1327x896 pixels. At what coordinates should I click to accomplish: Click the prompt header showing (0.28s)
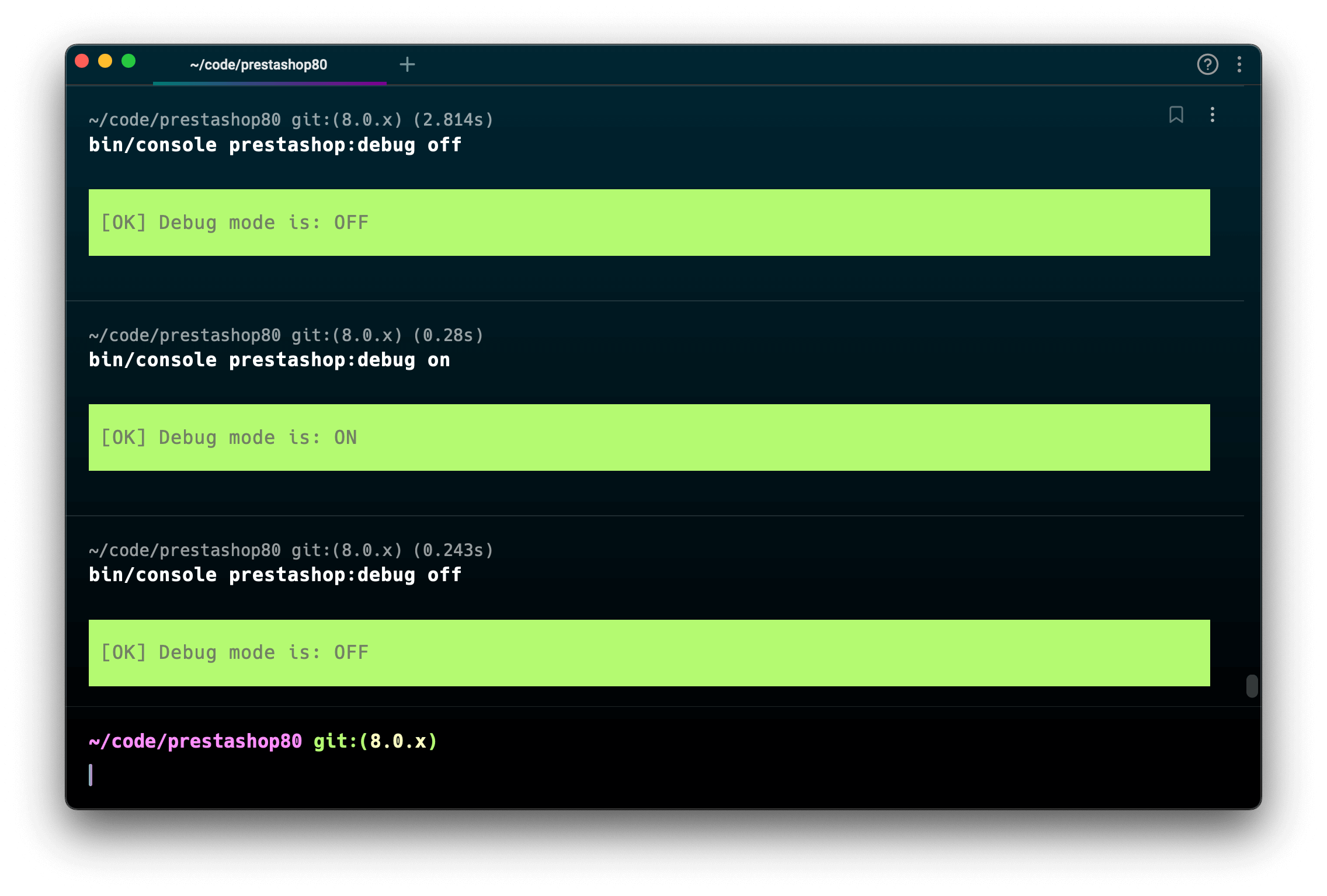click(x=286, y=335)
